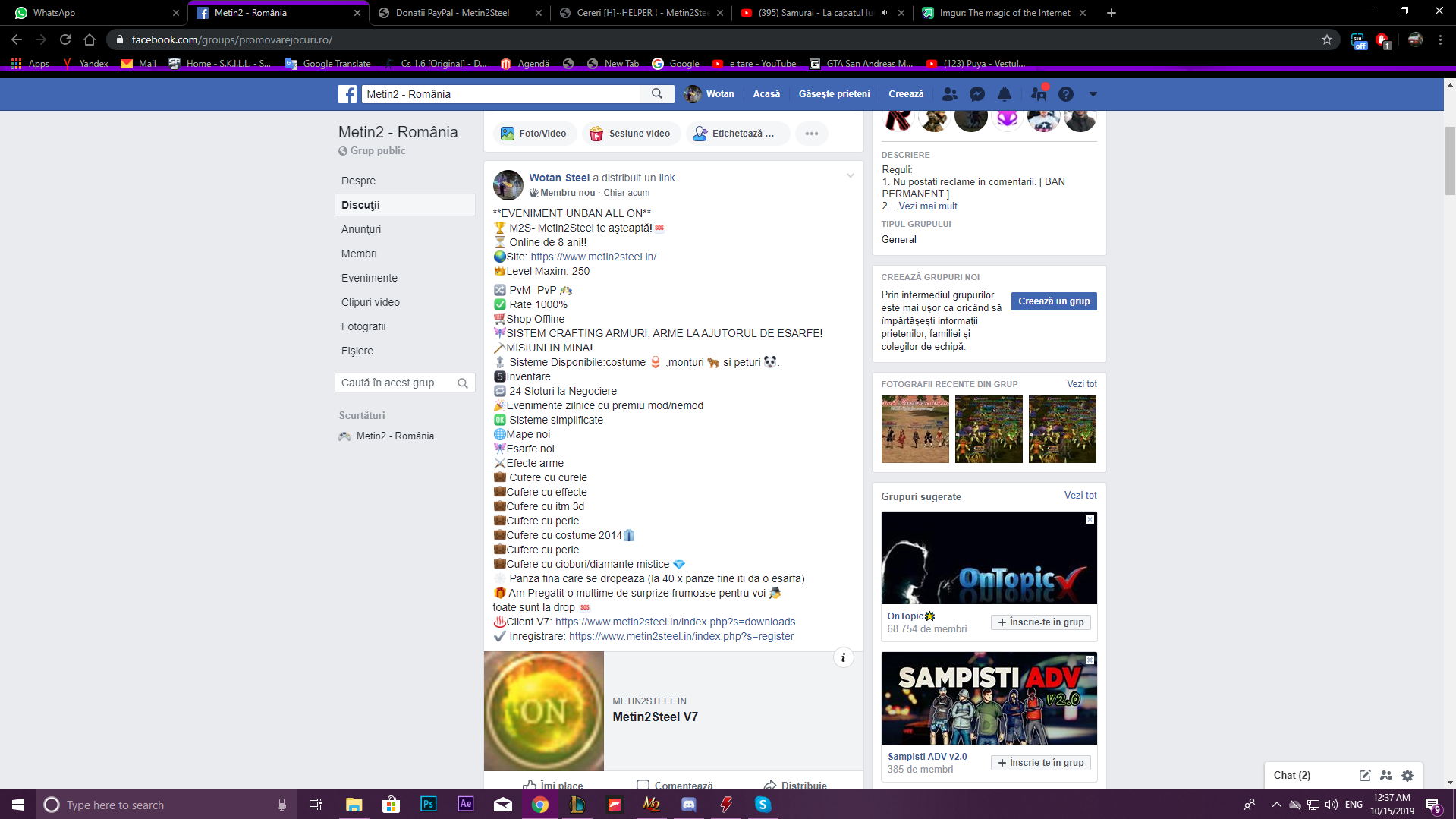Screen dimensions: 1456x819
Task: Click Vezi tot for suggested groups
Action: coord(1080,495)
